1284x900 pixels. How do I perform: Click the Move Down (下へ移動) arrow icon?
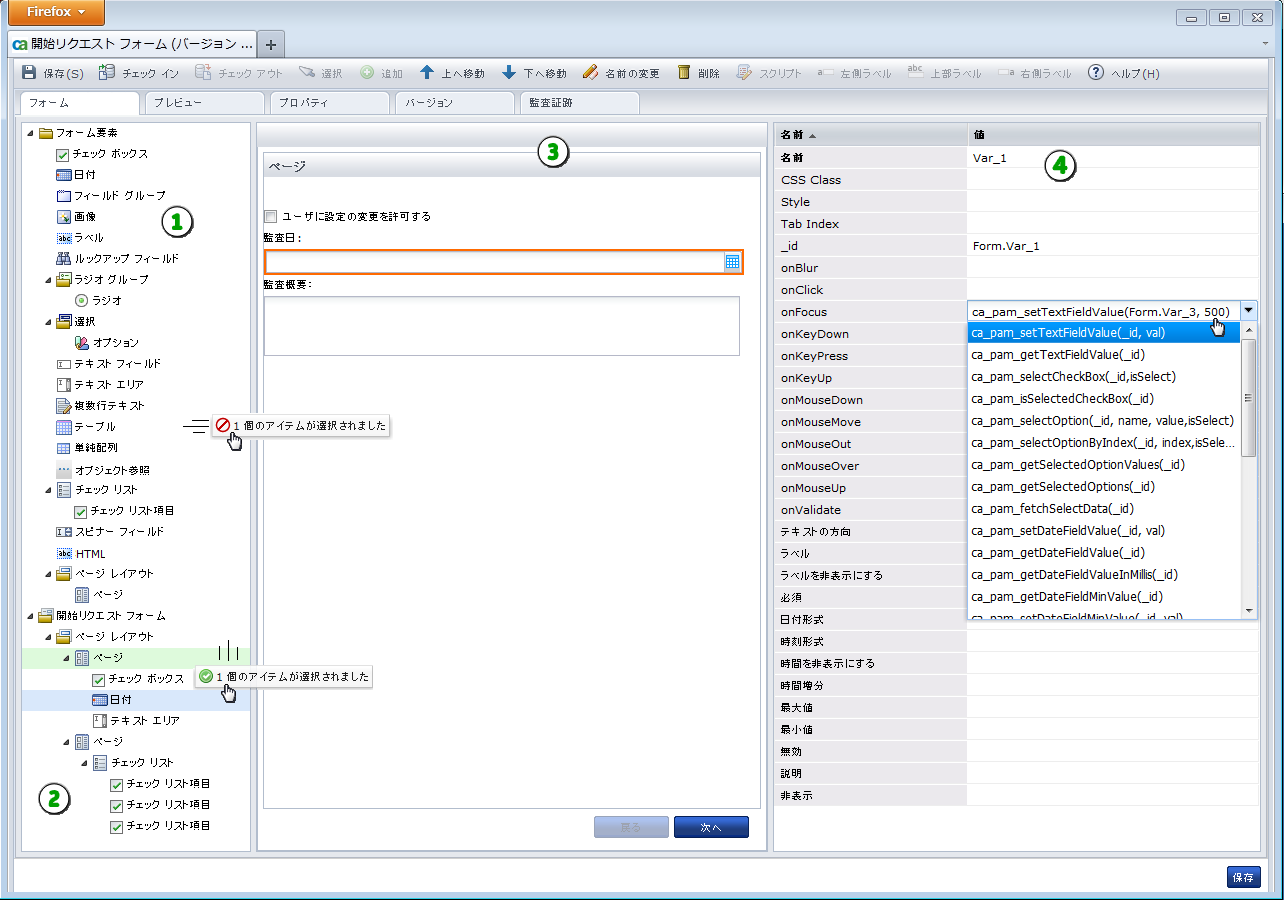(x=509, y=73)
